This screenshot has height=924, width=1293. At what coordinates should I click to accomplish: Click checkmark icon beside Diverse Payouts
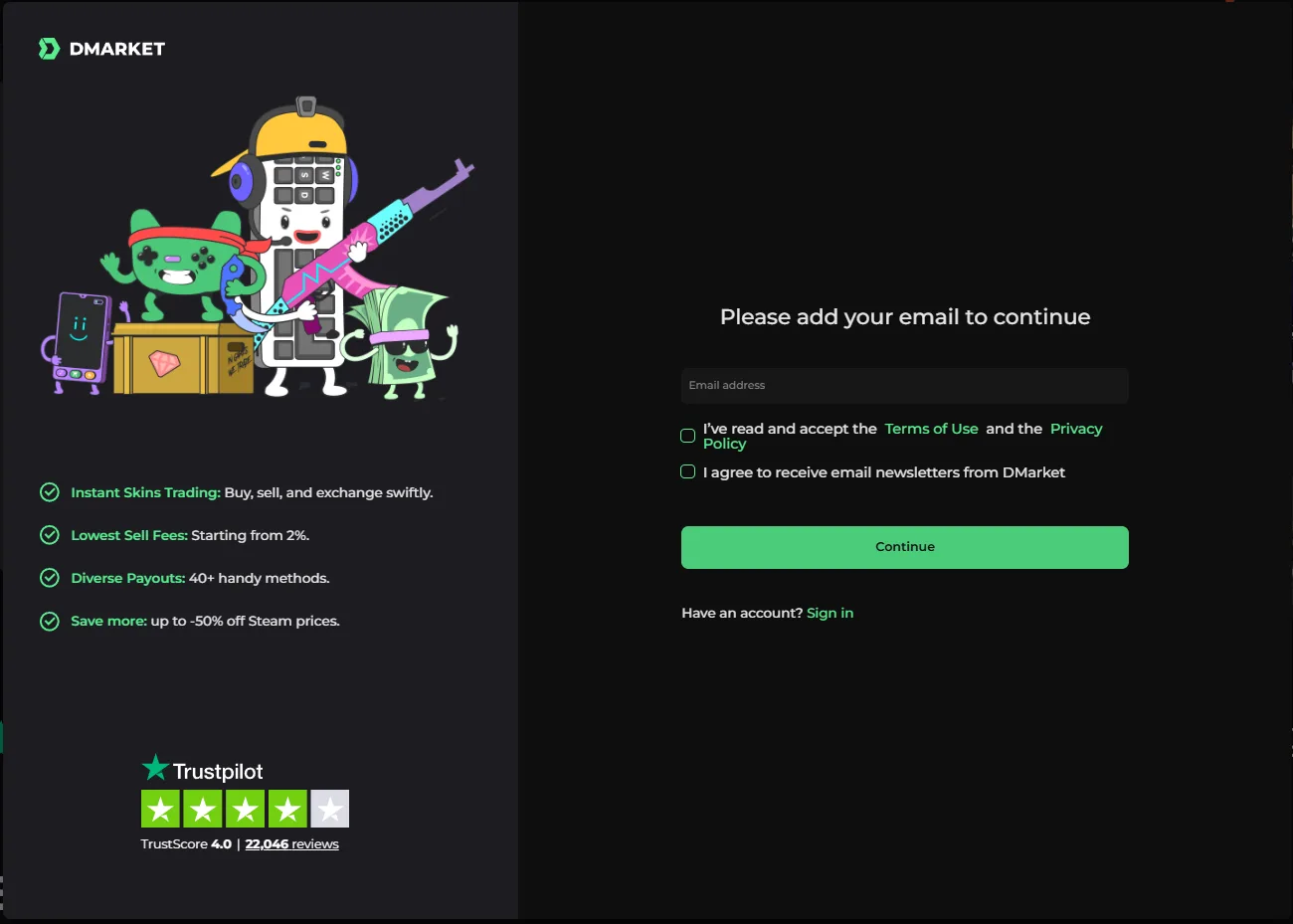coord(49,577)
